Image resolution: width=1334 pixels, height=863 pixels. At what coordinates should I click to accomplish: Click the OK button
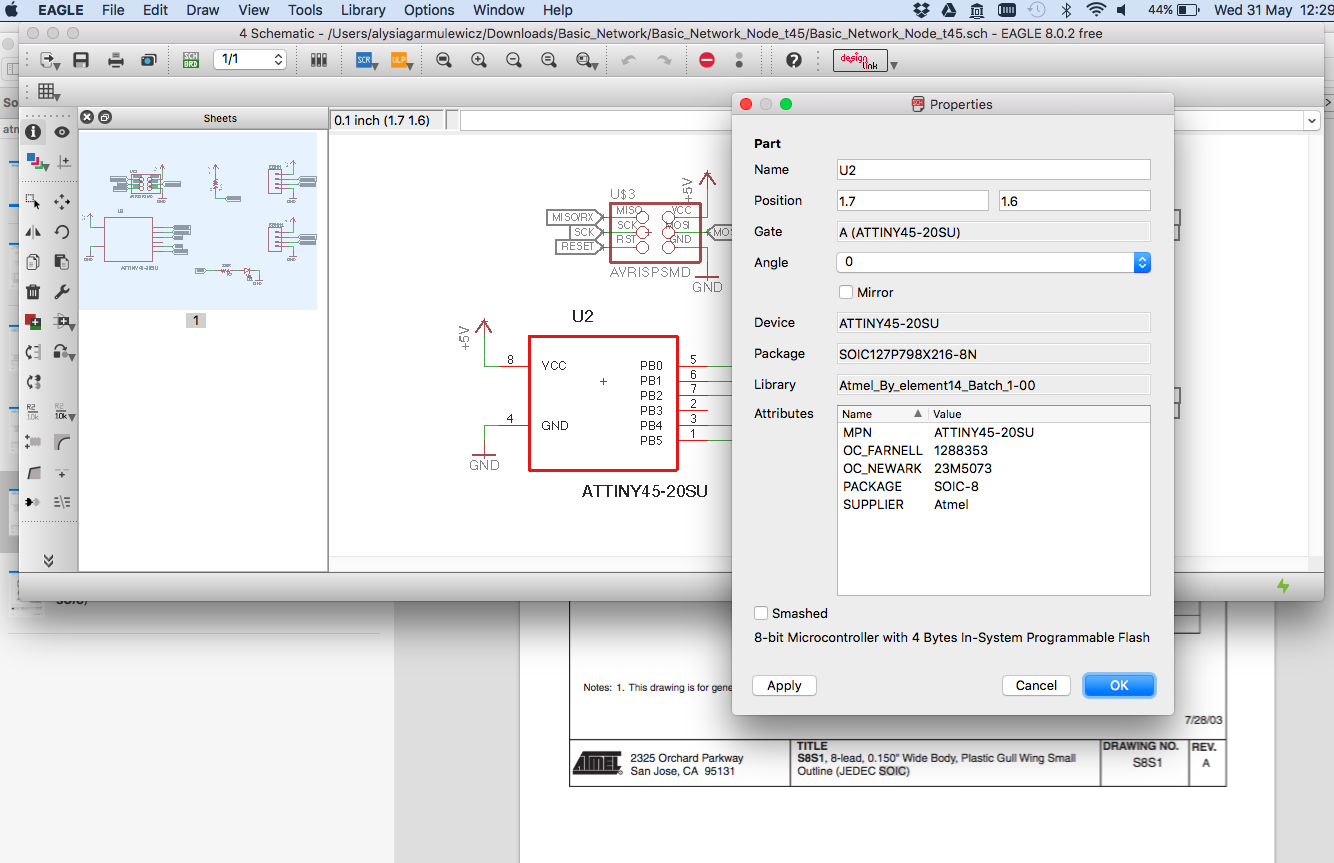click(1119, 685)
